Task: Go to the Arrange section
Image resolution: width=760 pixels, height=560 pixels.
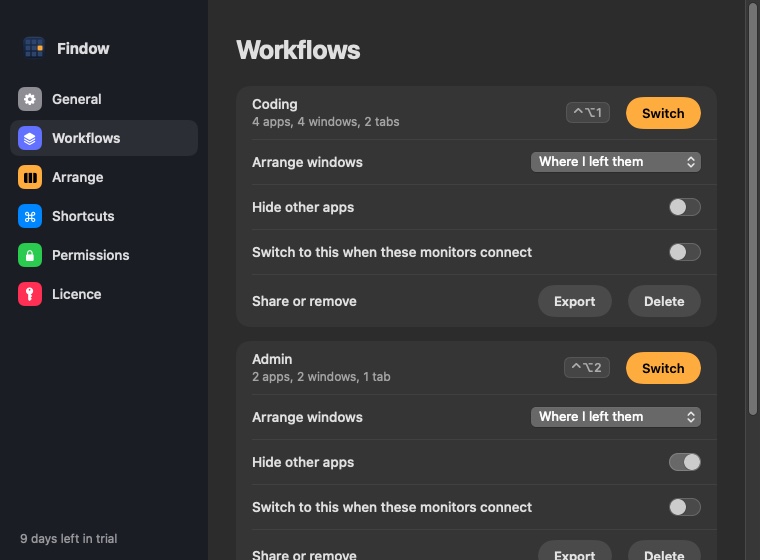Action: coord(104,177)
